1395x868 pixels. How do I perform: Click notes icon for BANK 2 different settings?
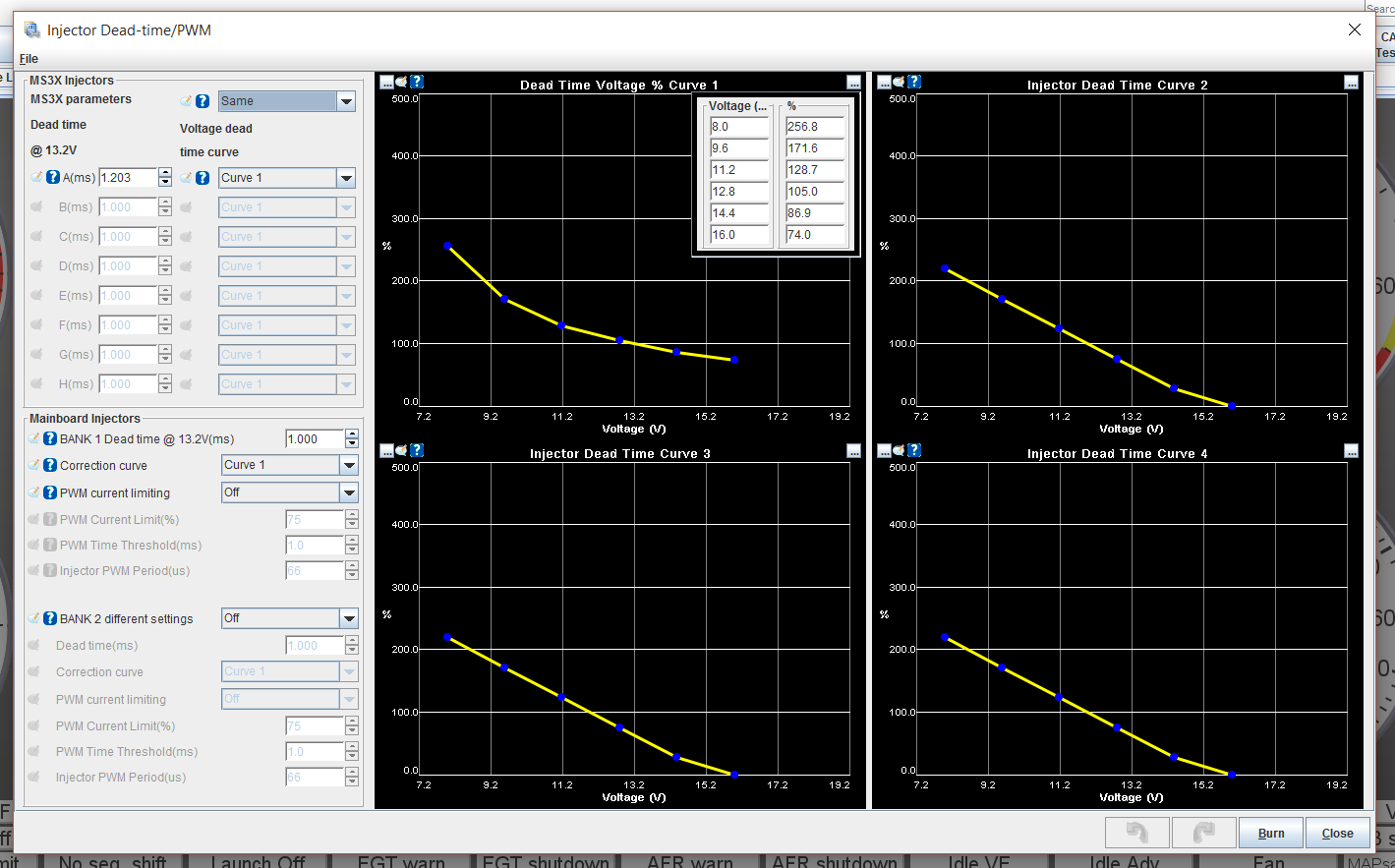click(x=35, y=618)
